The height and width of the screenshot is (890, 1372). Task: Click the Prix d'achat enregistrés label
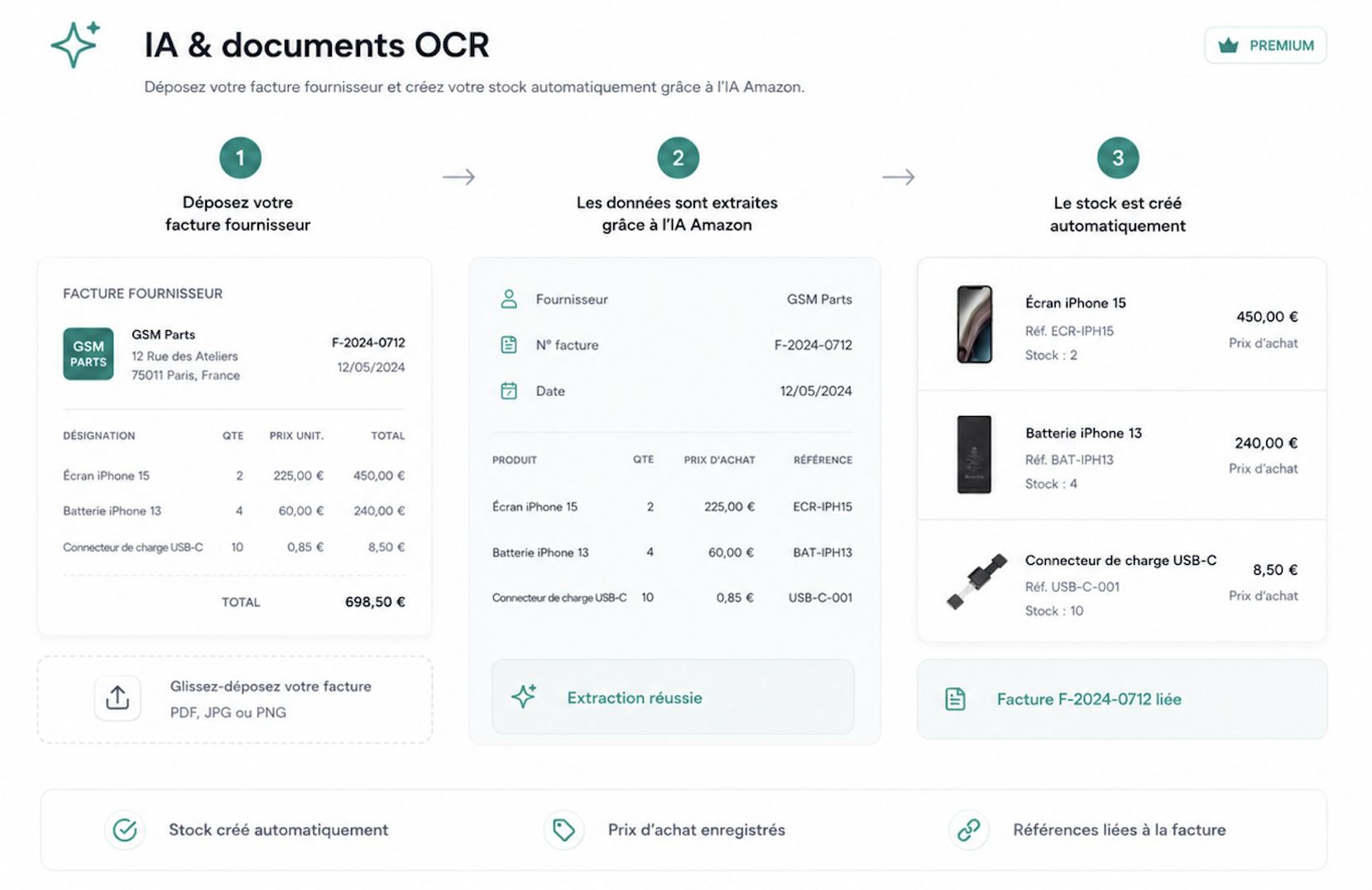(x=697, y=830)
